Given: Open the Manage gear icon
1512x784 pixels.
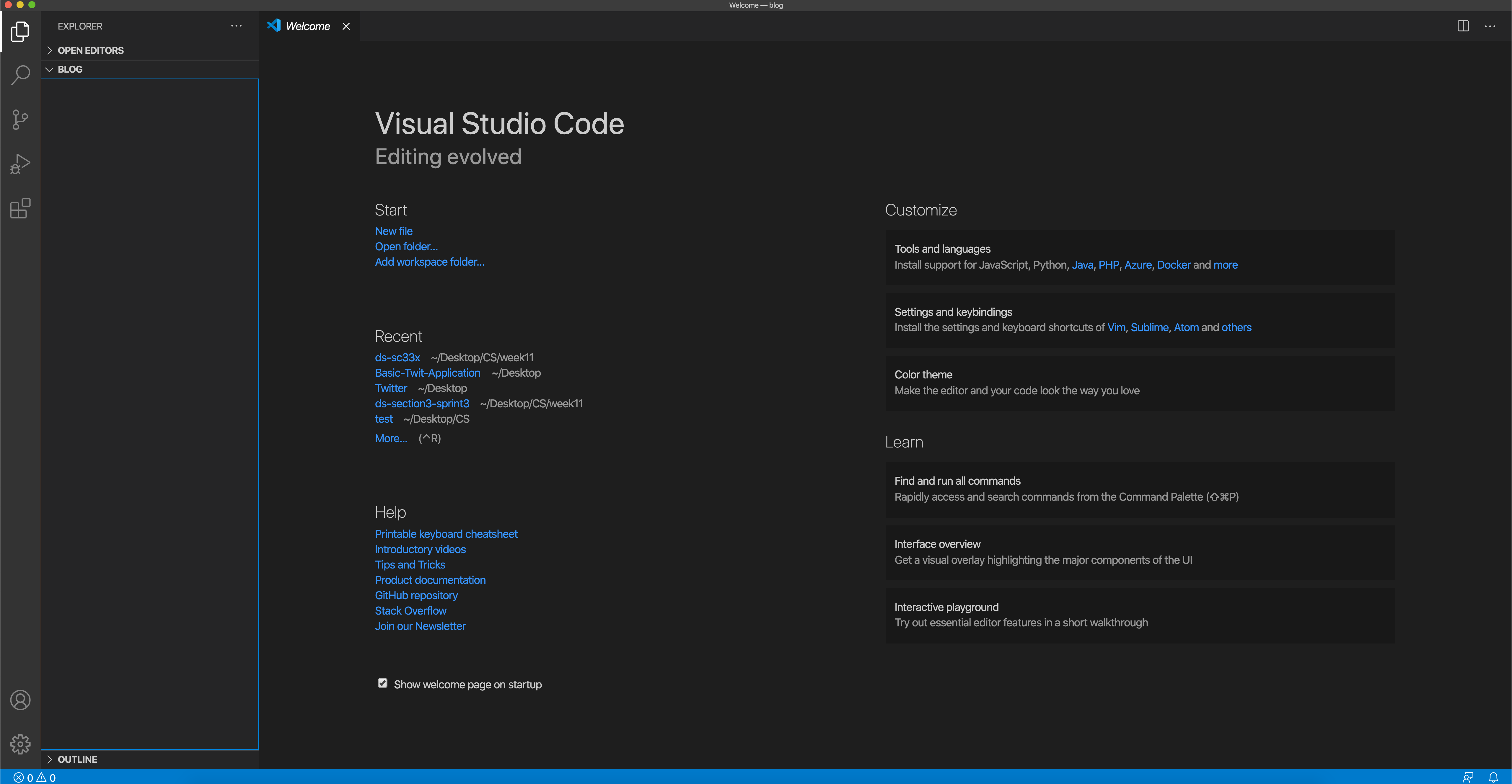Looking at the screenshot, I should [x=20, y=744].
